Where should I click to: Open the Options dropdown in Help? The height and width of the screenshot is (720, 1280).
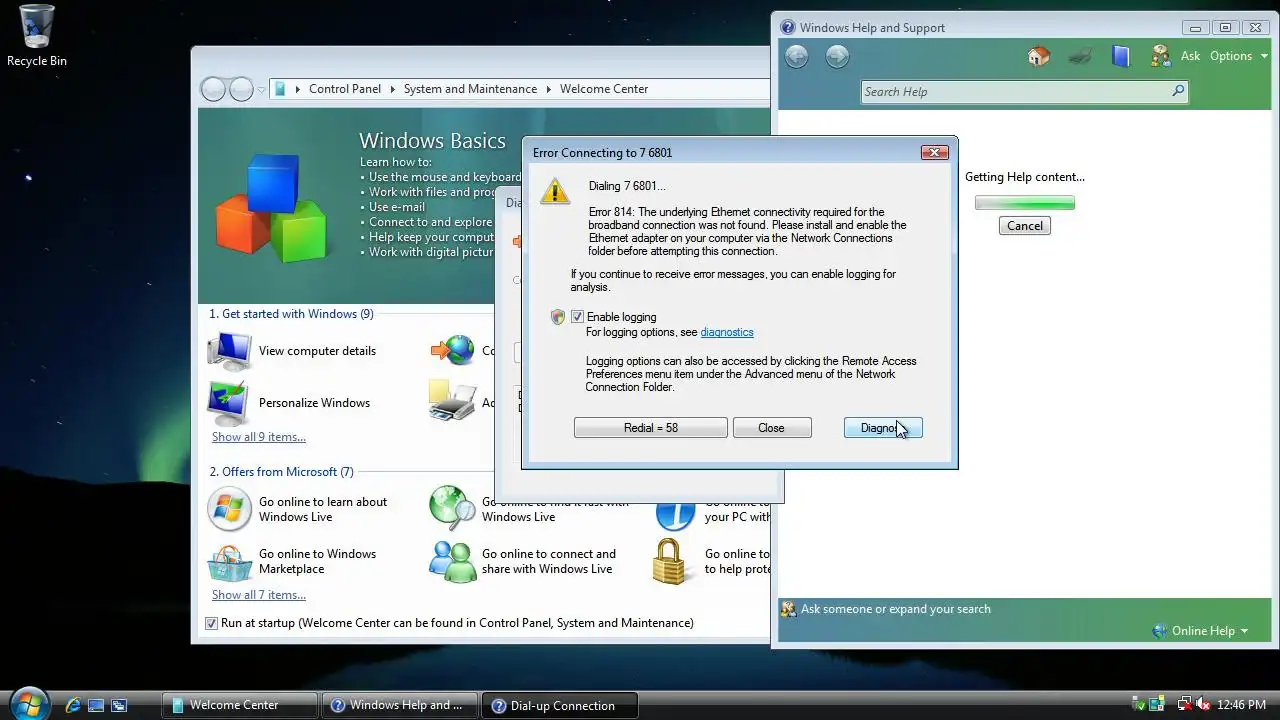click(x=1238, y=56)
